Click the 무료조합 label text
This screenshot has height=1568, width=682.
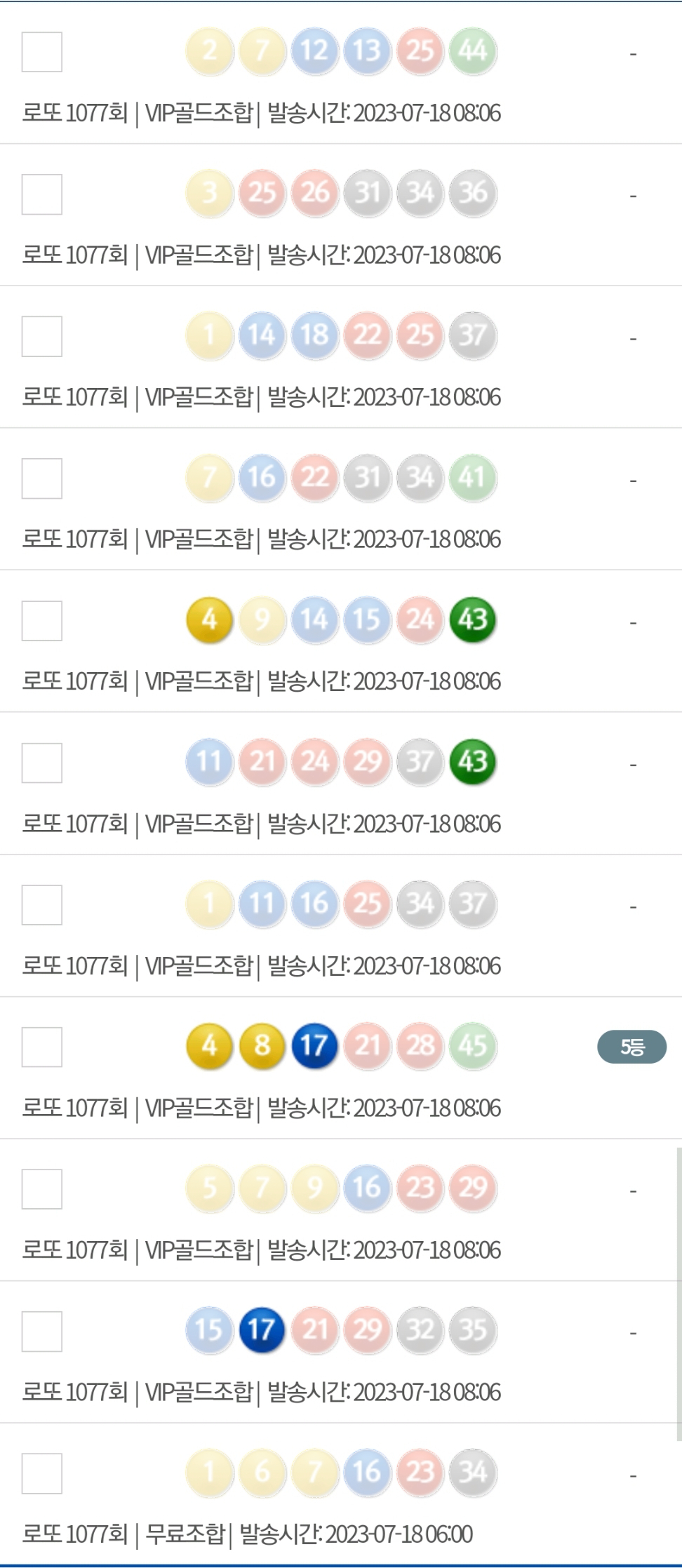click(185, 1534)
